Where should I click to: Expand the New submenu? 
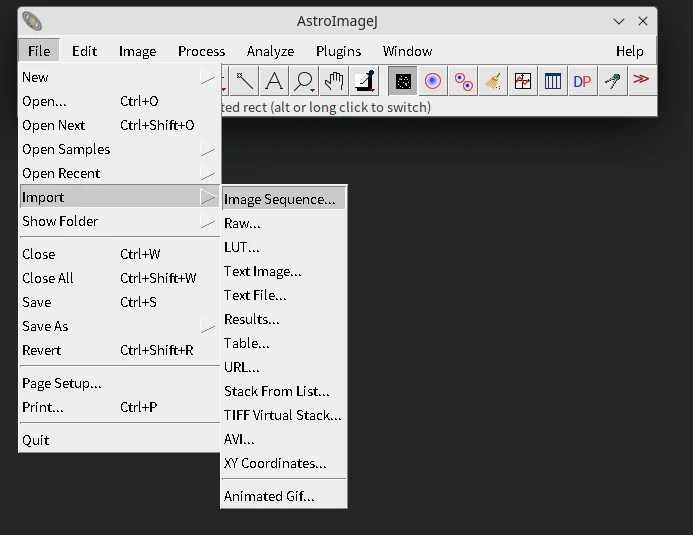(119, 77)
